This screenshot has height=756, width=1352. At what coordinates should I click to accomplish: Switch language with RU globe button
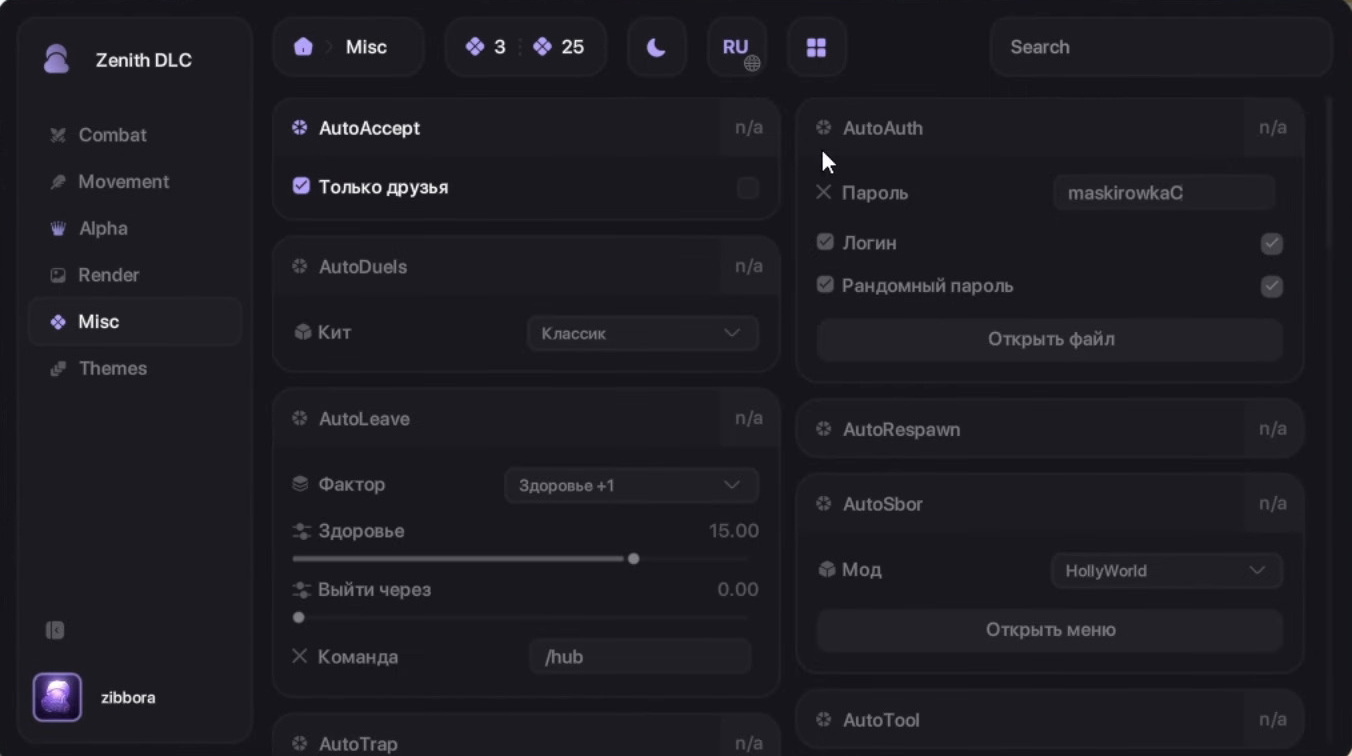(738, 48)
